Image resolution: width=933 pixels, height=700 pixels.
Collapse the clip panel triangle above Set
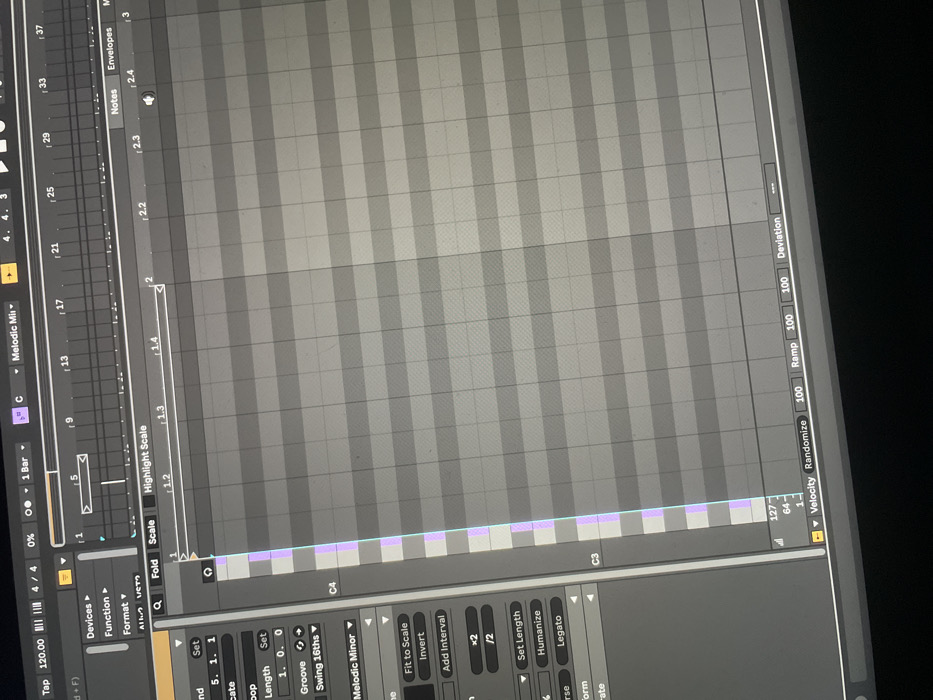click(178, 643)
